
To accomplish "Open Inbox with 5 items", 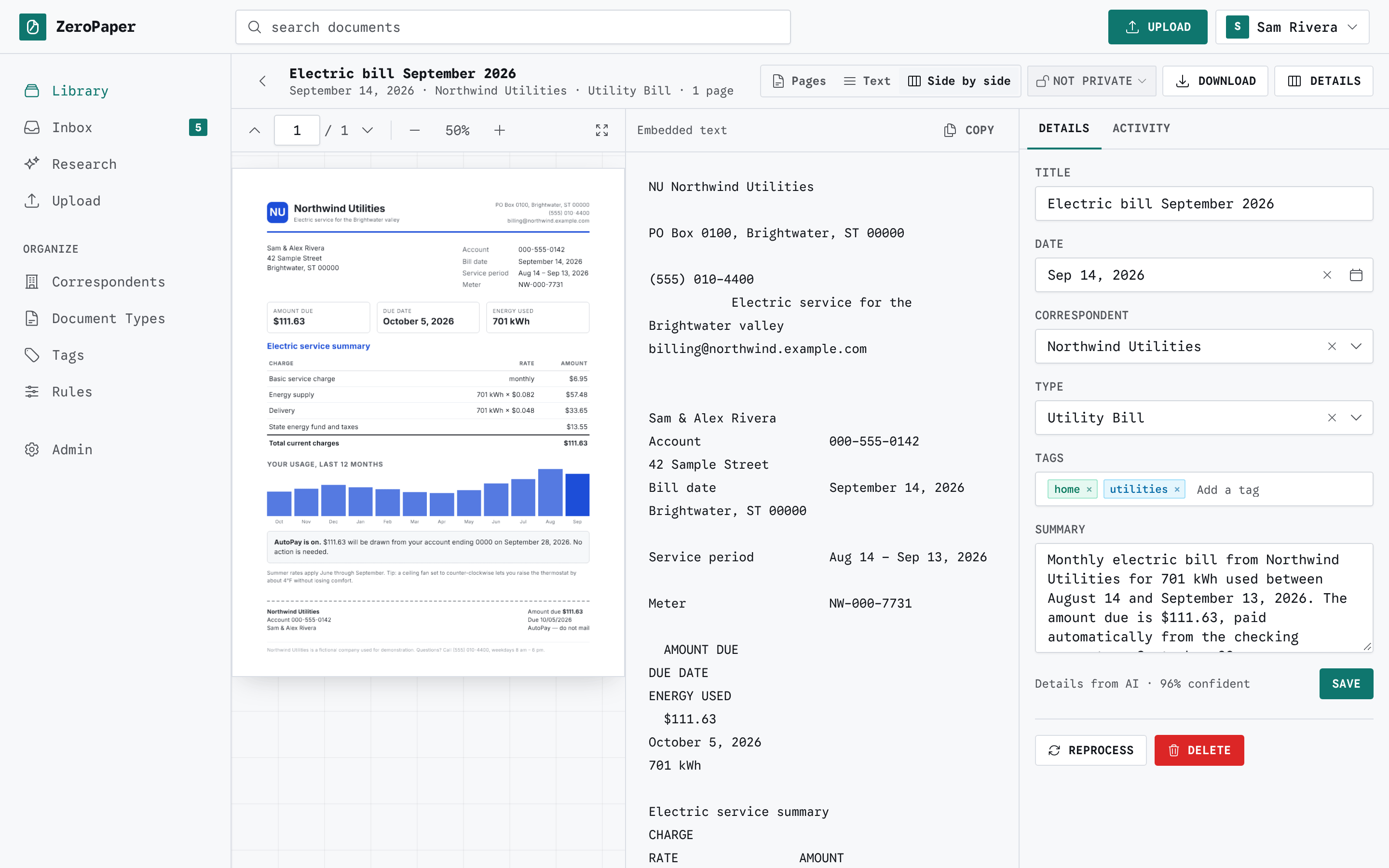I will pyautogui.click(x=115, y=127).
